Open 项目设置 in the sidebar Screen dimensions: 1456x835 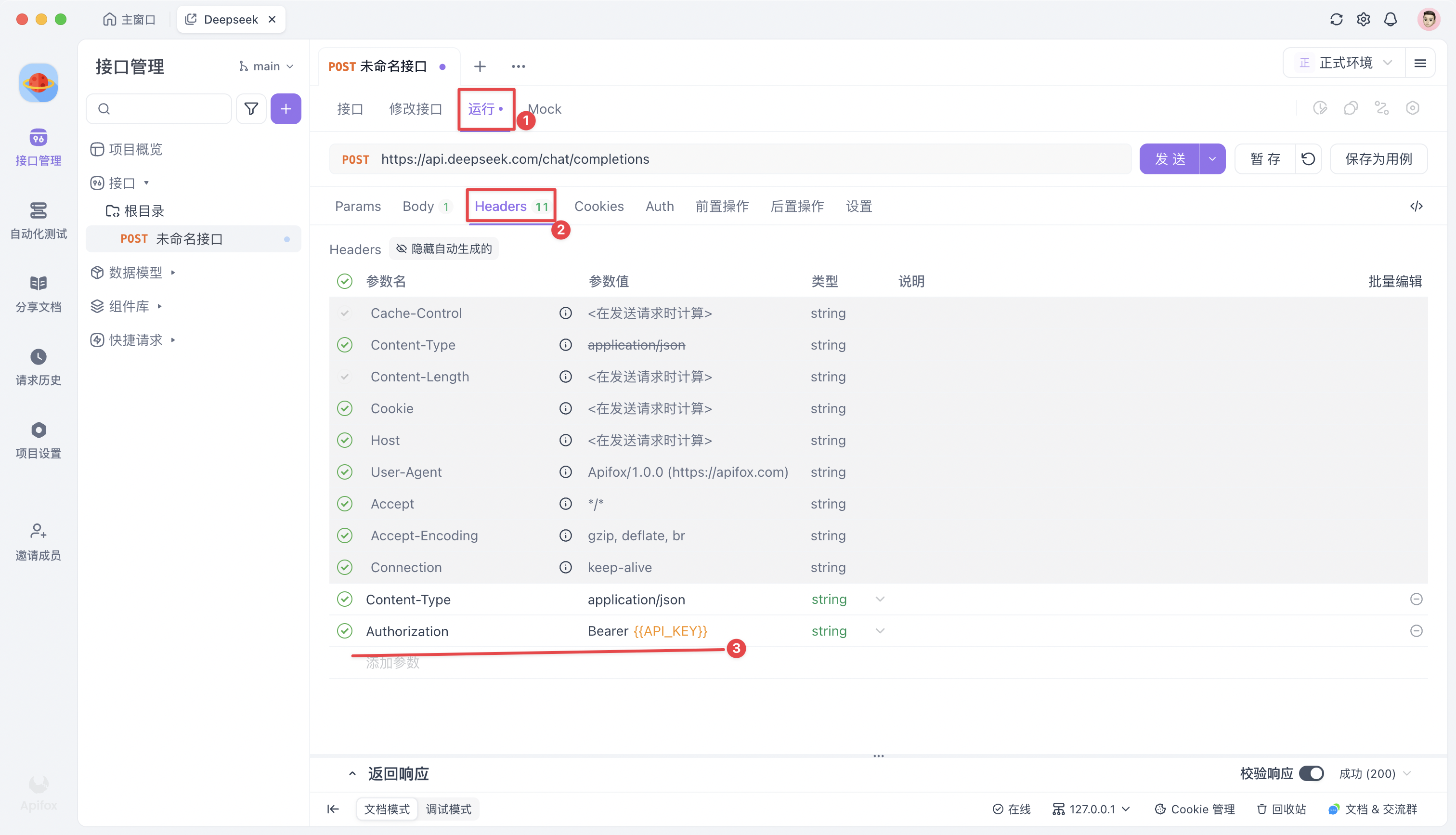(38, 440)
